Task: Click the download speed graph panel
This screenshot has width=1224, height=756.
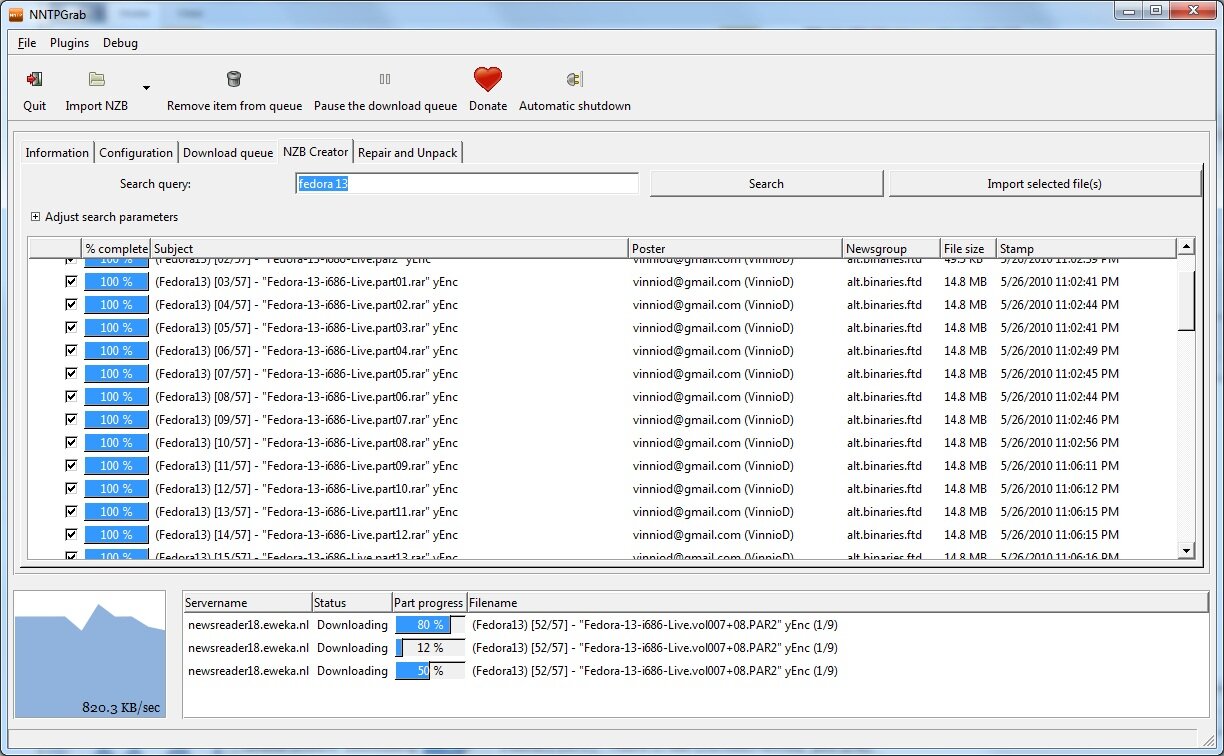Action: [x=90, y=654]
